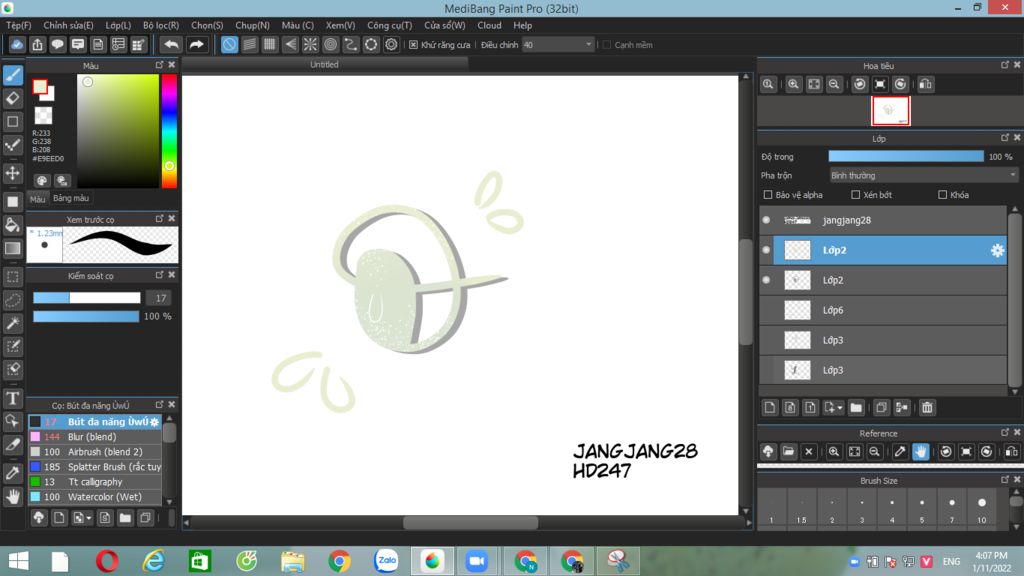This screenshot has height=576, width=1024.
Task: Select the rectangular Selection tool
Action: pos(12,277)
